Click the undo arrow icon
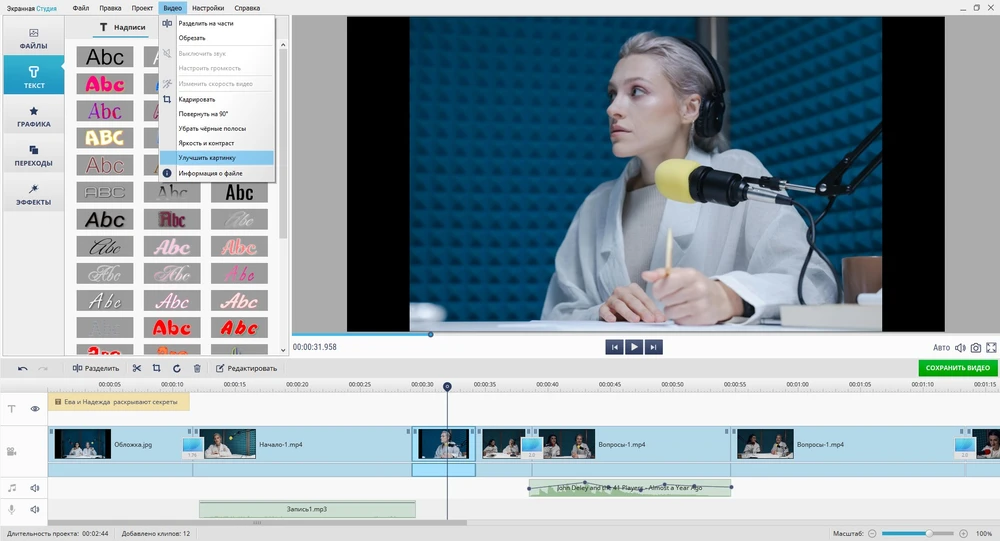 (23, 368)
